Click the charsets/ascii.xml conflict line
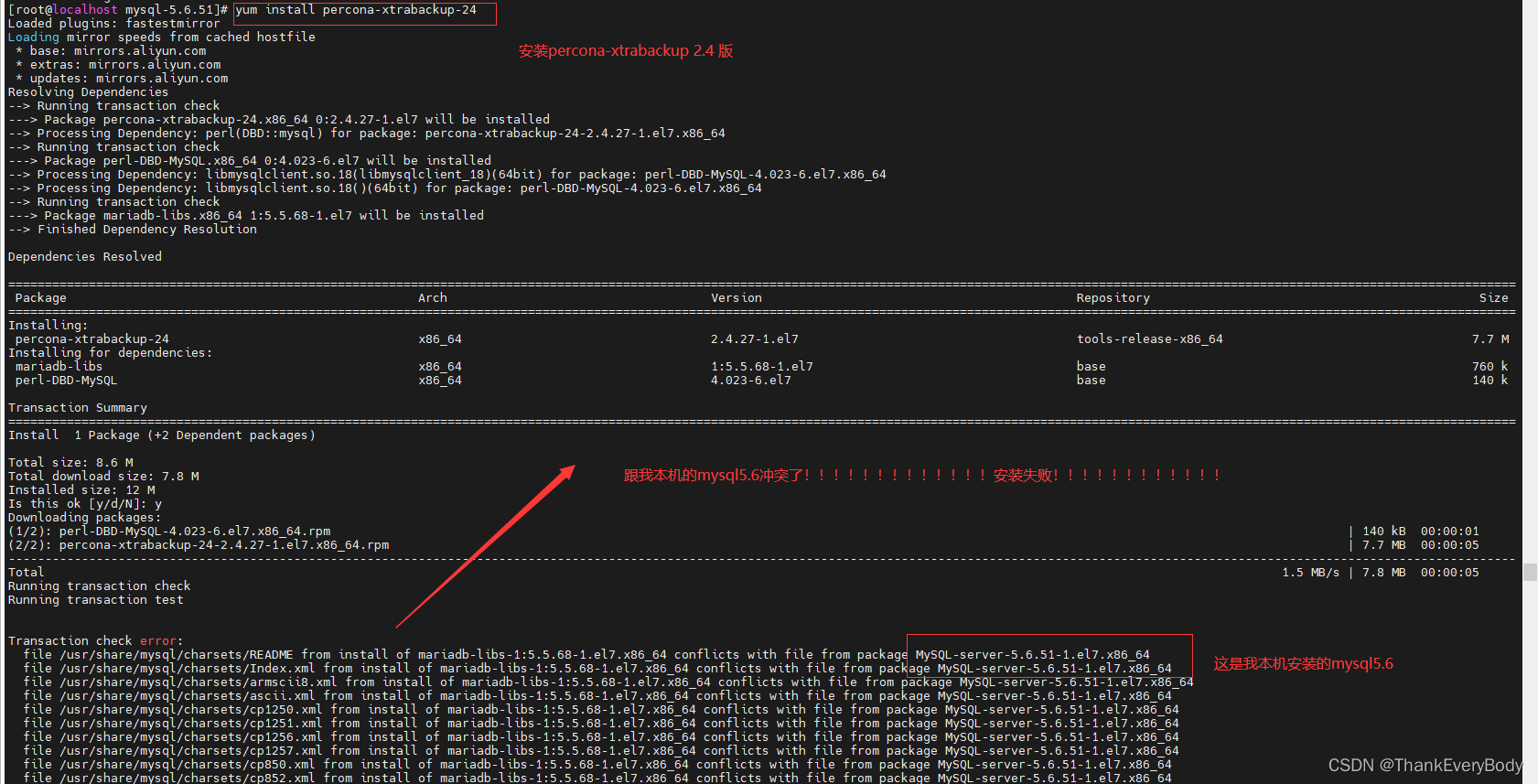The height and width of the screenshot is (784, 1538). click(597, 696)
